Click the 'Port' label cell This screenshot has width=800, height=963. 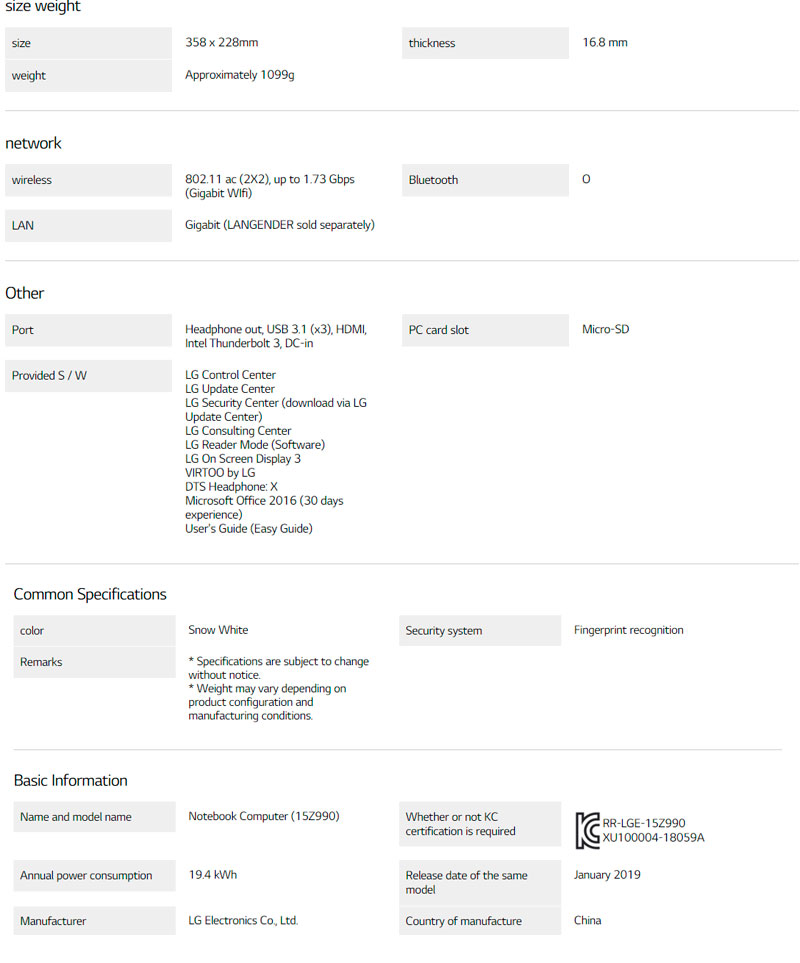point(88,330)
